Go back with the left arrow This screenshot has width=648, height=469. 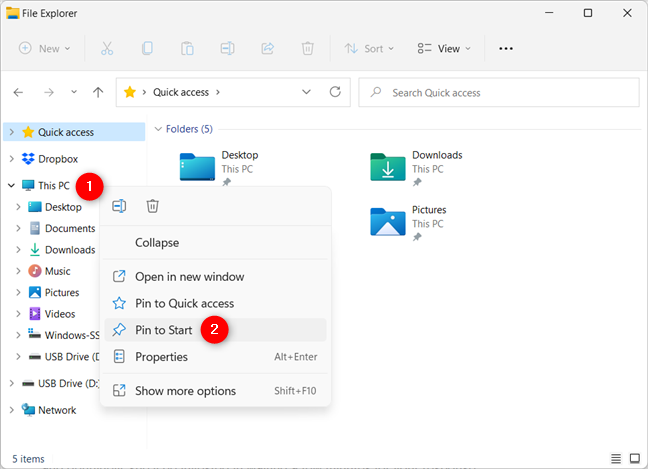[x=18, y=92]
